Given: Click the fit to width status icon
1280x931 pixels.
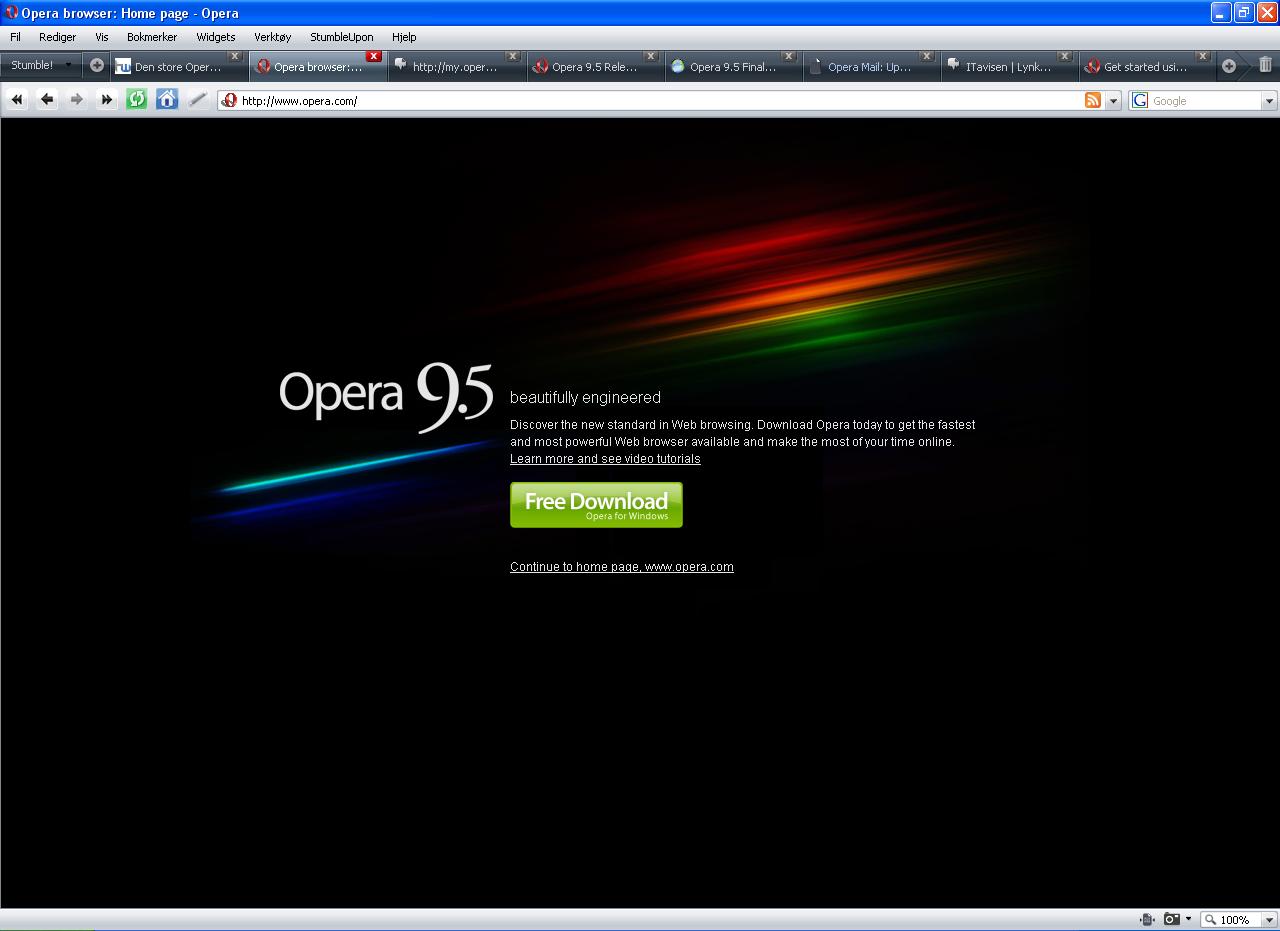Looking at the screenshot, I should click(x=1147, y=919).
